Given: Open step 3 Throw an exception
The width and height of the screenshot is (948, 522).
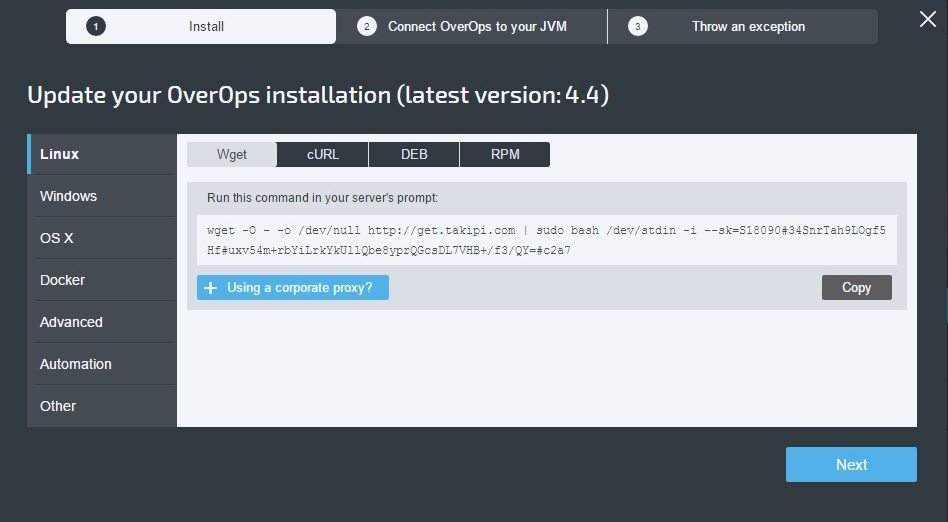Looking at the screenshot, I should pyautogui.click(x=742, y=27).
